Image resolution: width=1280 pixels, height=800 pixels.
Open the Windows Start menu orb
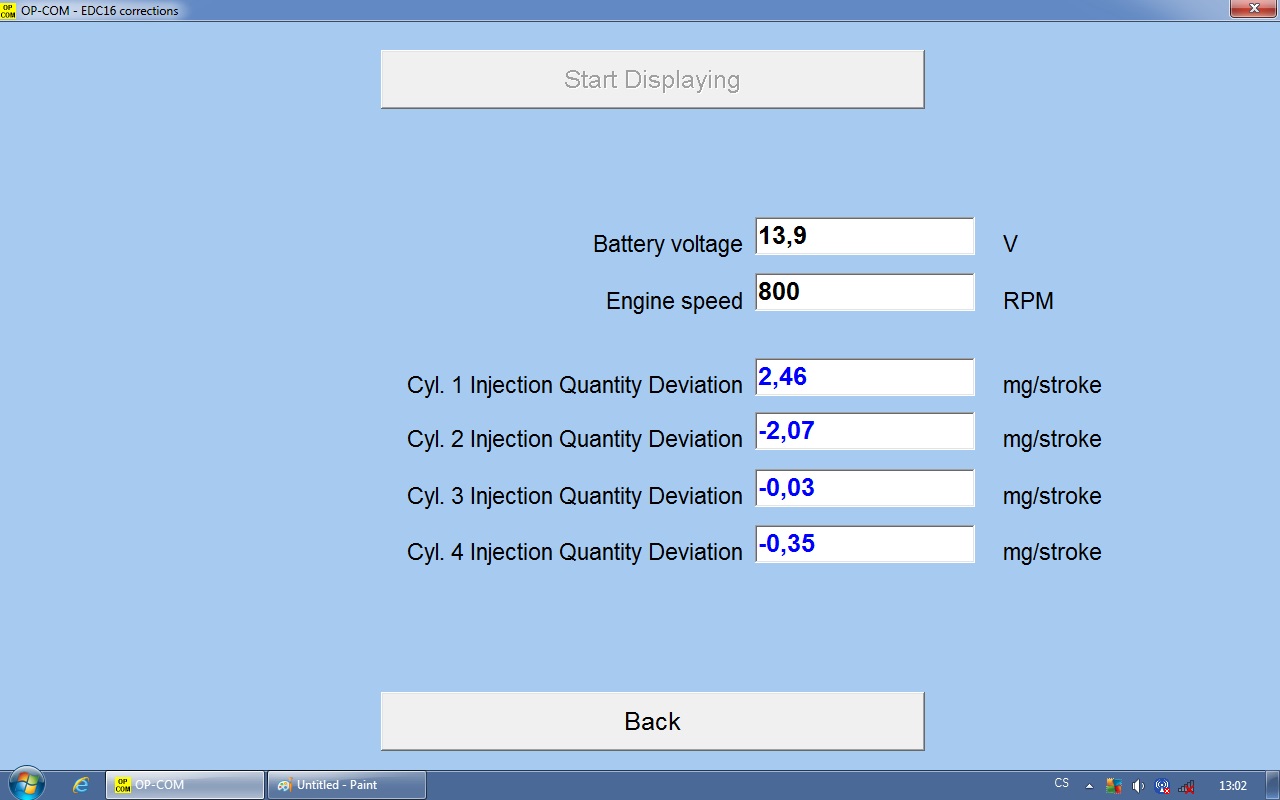[x=26, y=784]
